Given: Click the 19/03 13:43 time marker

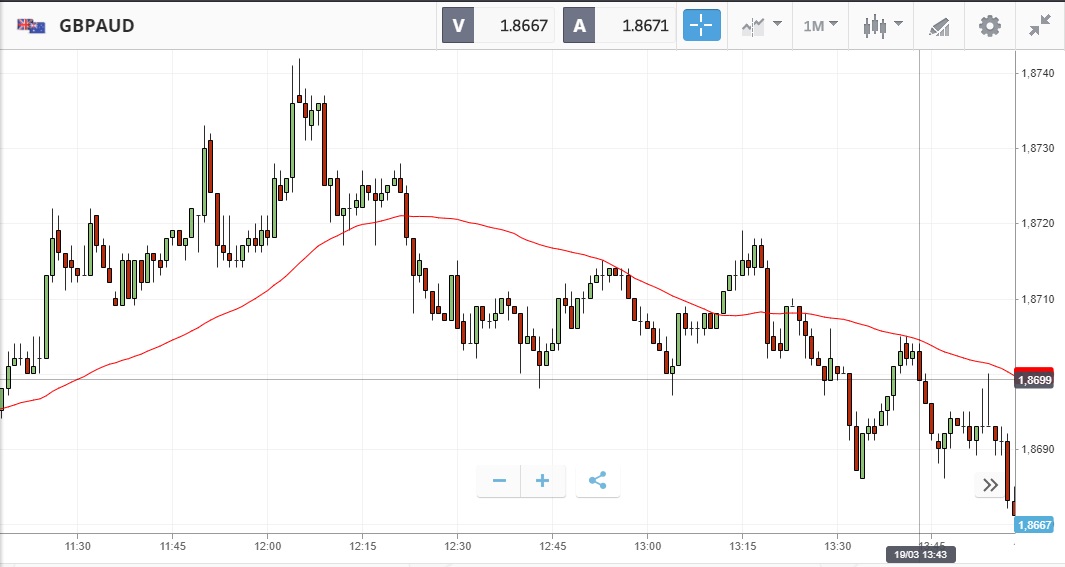Looking at the screenshot, I should coord(921,553).
